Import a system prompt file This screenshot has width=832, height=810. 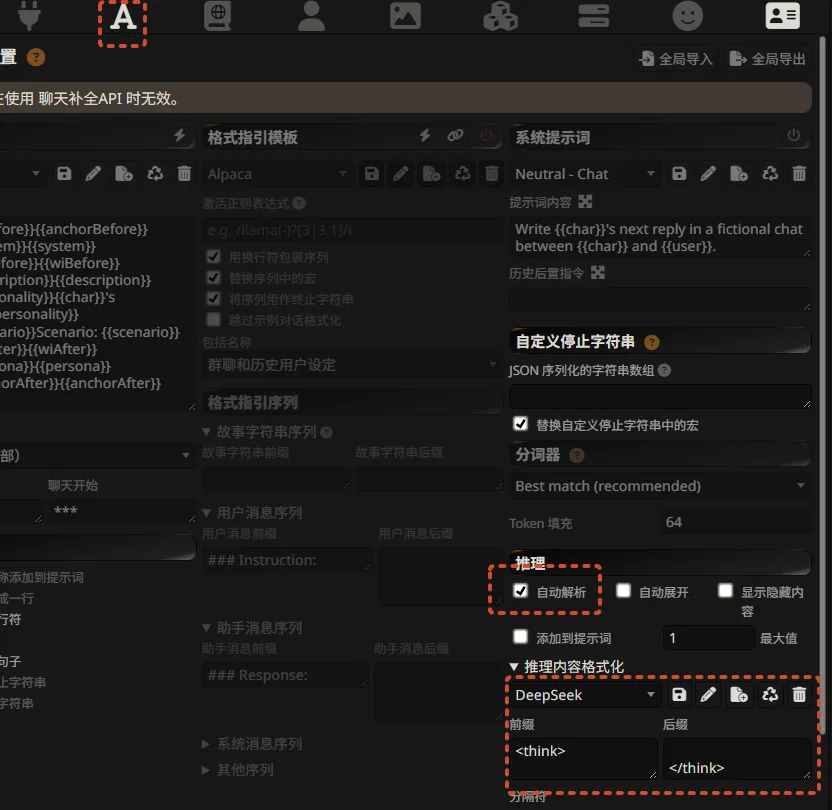pyautogui.click(x=739, y=174)
